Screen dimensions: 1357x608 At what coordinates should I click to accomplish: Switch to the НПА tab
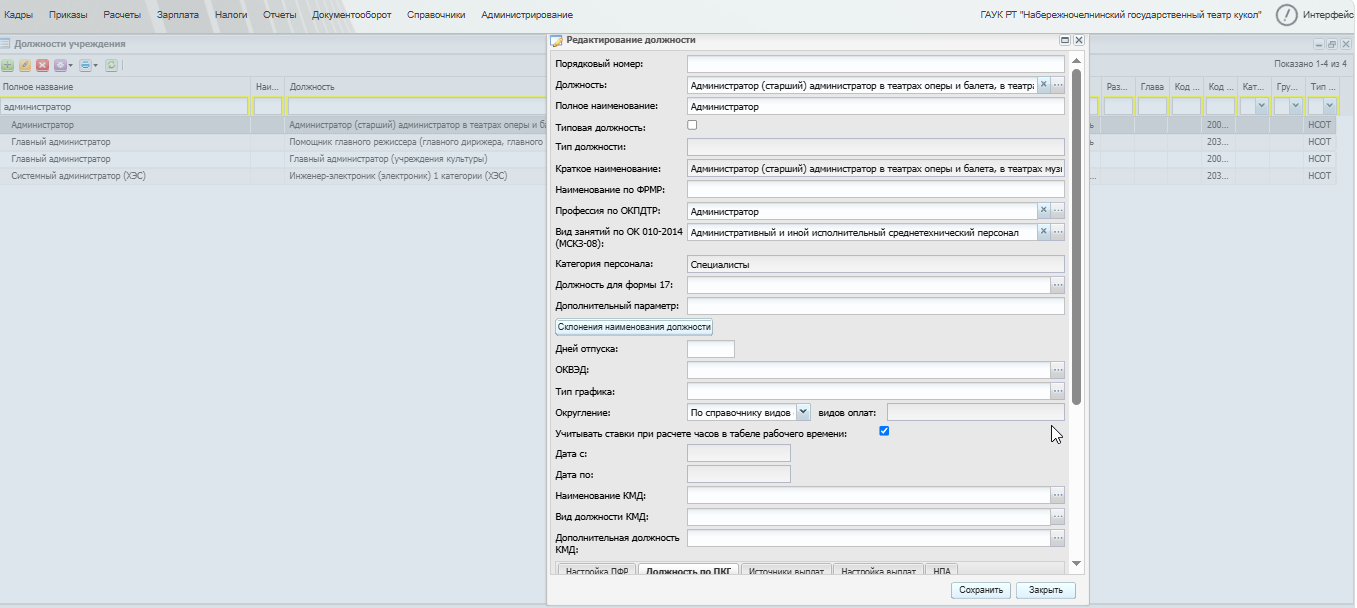pos(941,571)
